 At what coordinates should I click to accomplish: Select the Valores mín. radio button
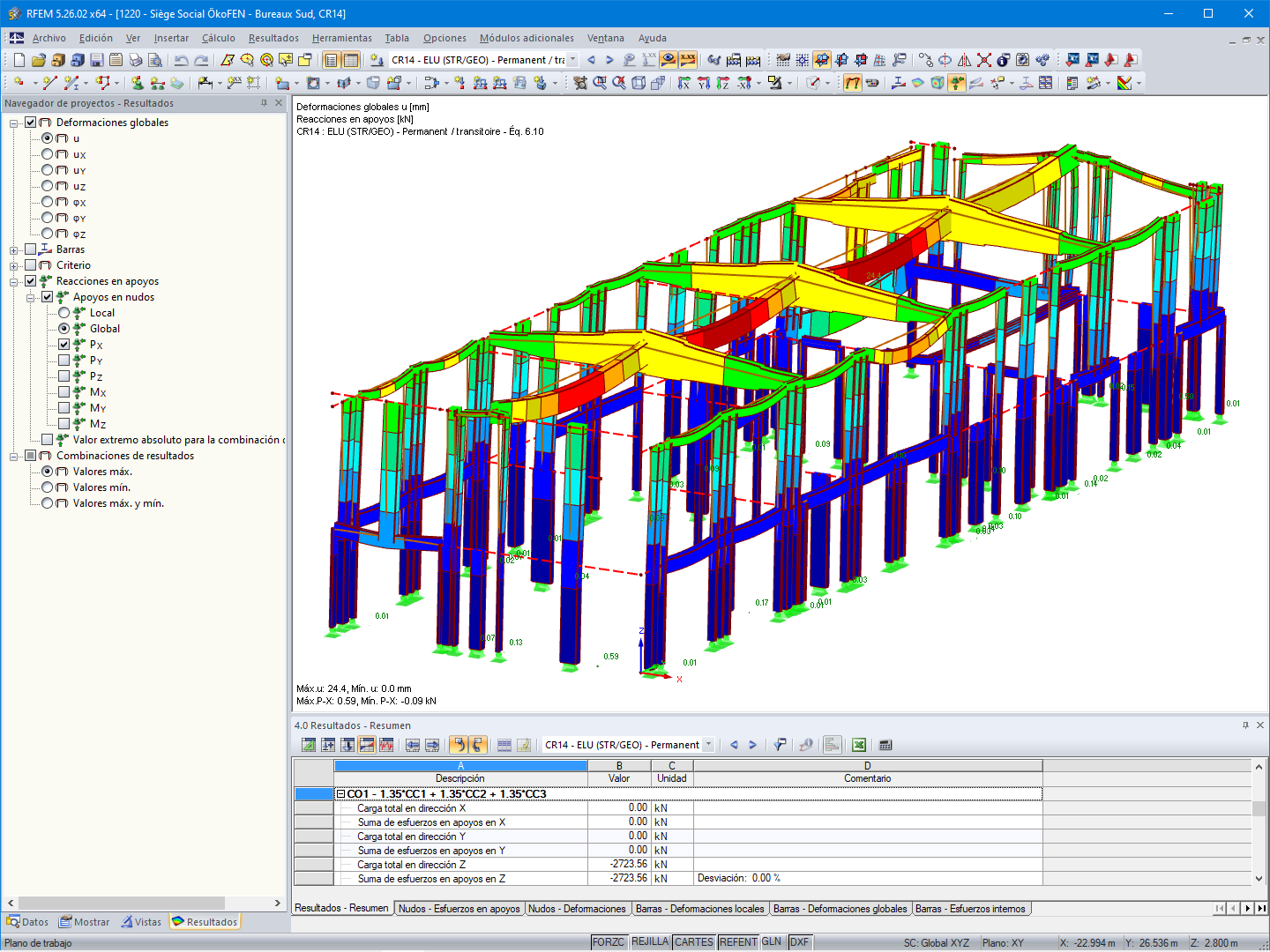tap(48, 487)
